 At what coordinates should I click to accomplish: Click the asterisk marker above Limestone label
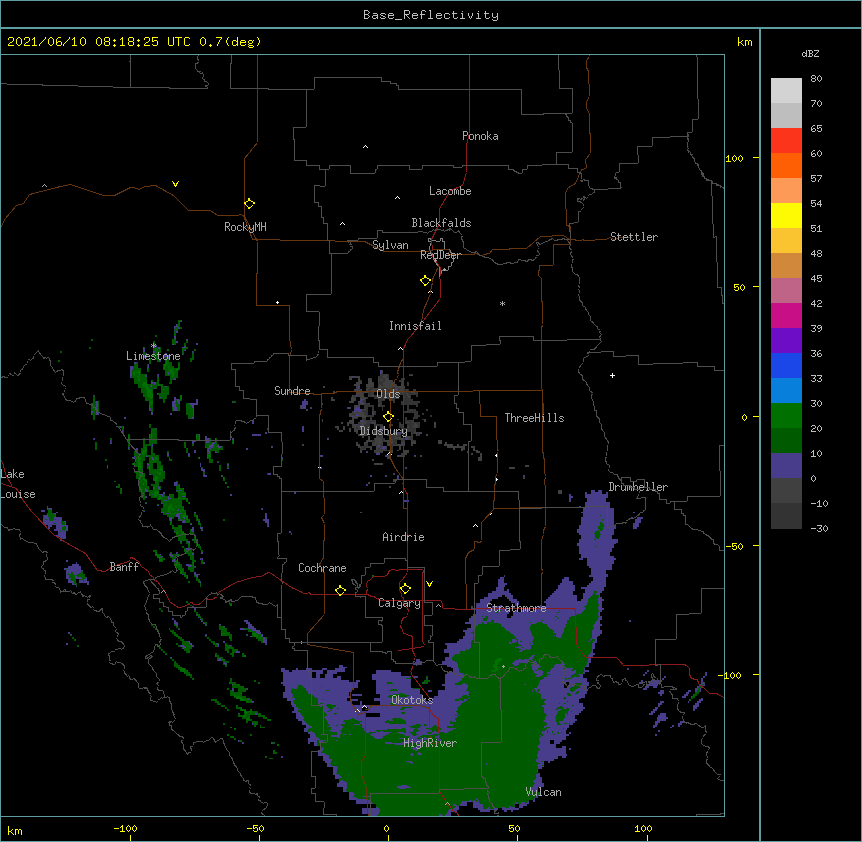click(x=154, y=346)
